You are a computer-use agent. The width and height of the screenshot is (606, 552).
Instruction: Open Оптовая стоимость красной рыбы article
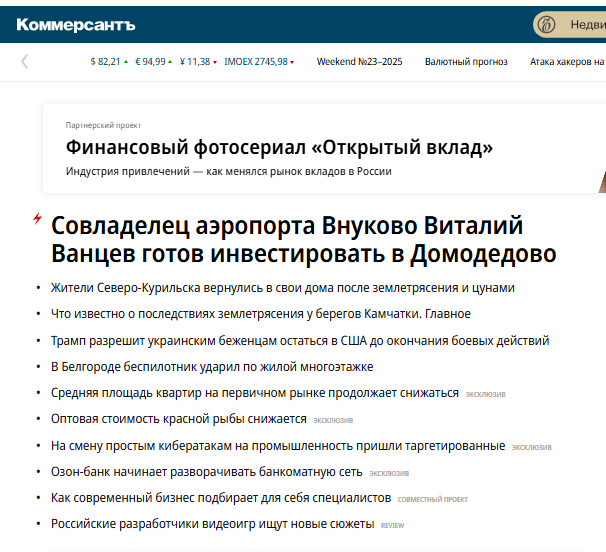coord(179,419)
